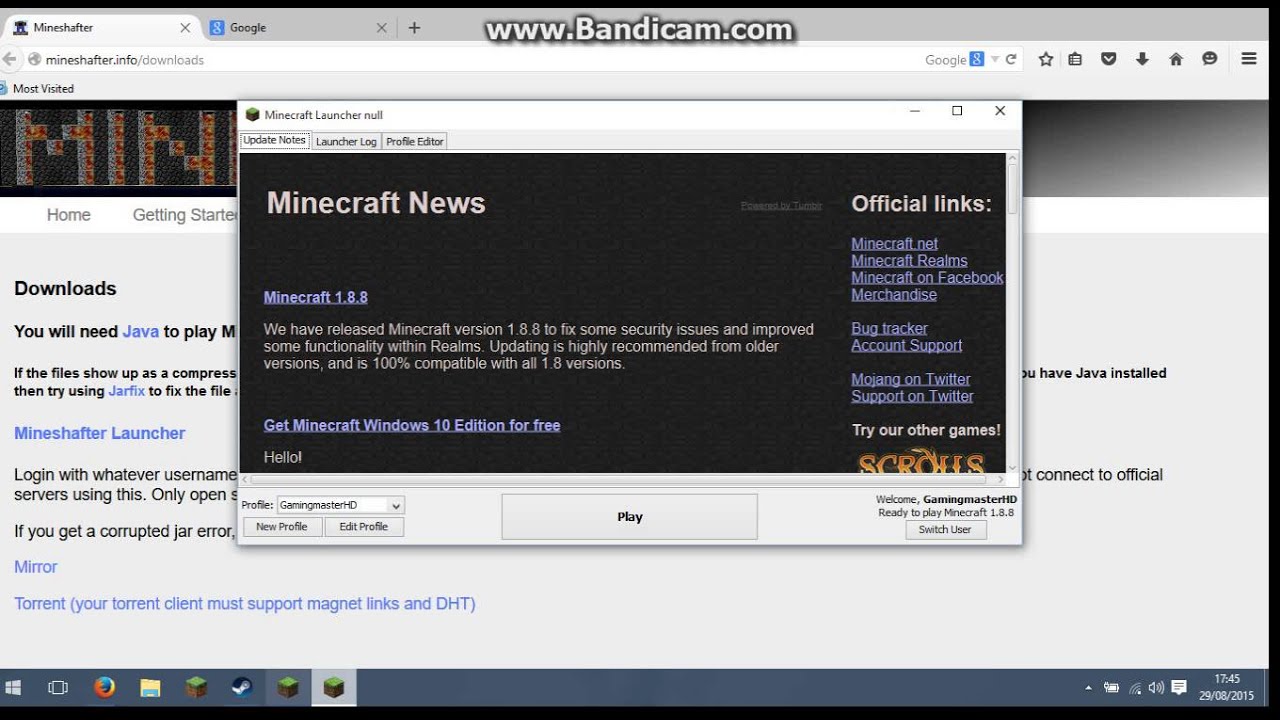Open Firefox Hello smiley icon
This screenshot has height=720, width=1280.
coord(1210,59)
